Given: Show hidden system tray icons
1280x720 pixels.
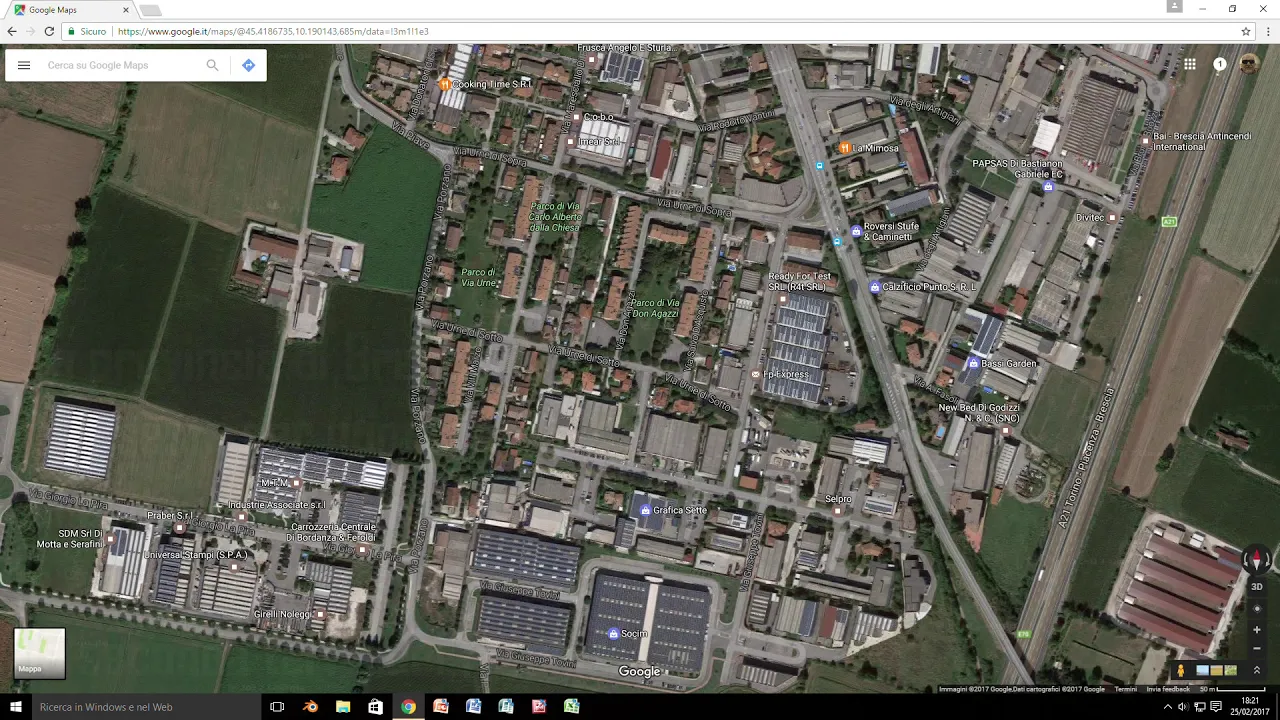Looking at the screenshot, I should tap(1166, 707).
